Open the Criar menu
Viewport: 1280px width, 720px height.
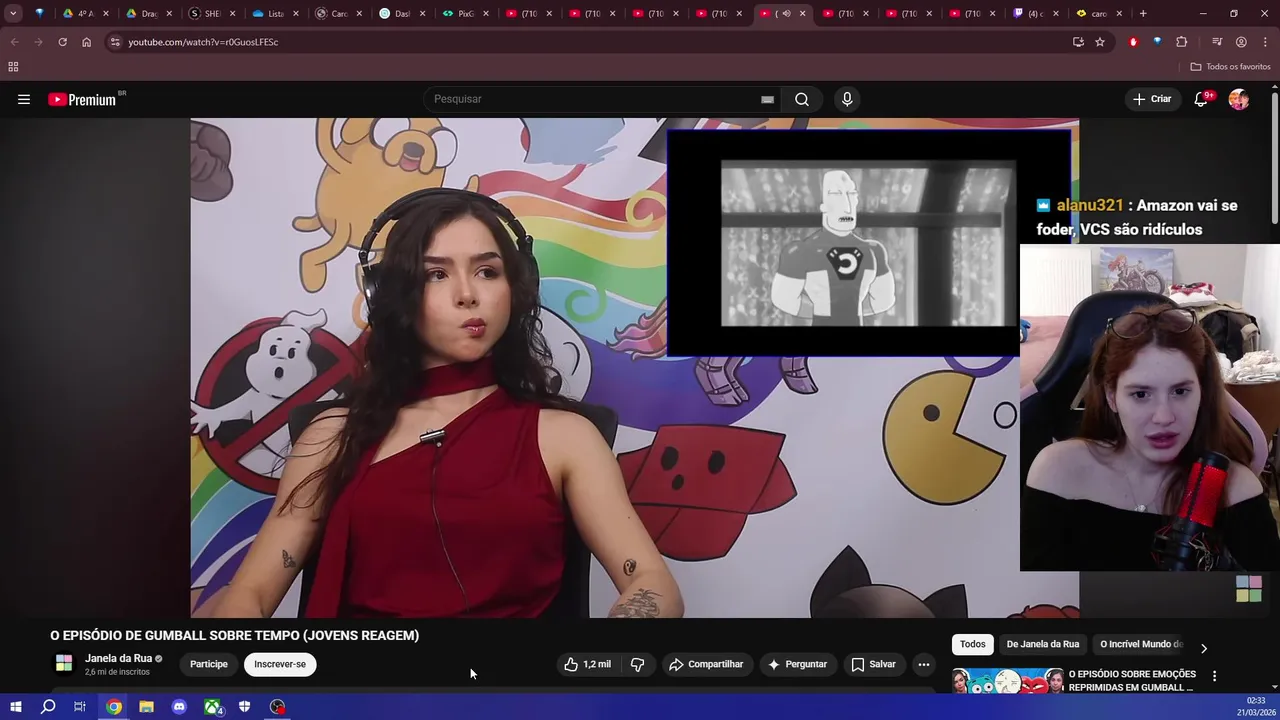point(1152,99)
